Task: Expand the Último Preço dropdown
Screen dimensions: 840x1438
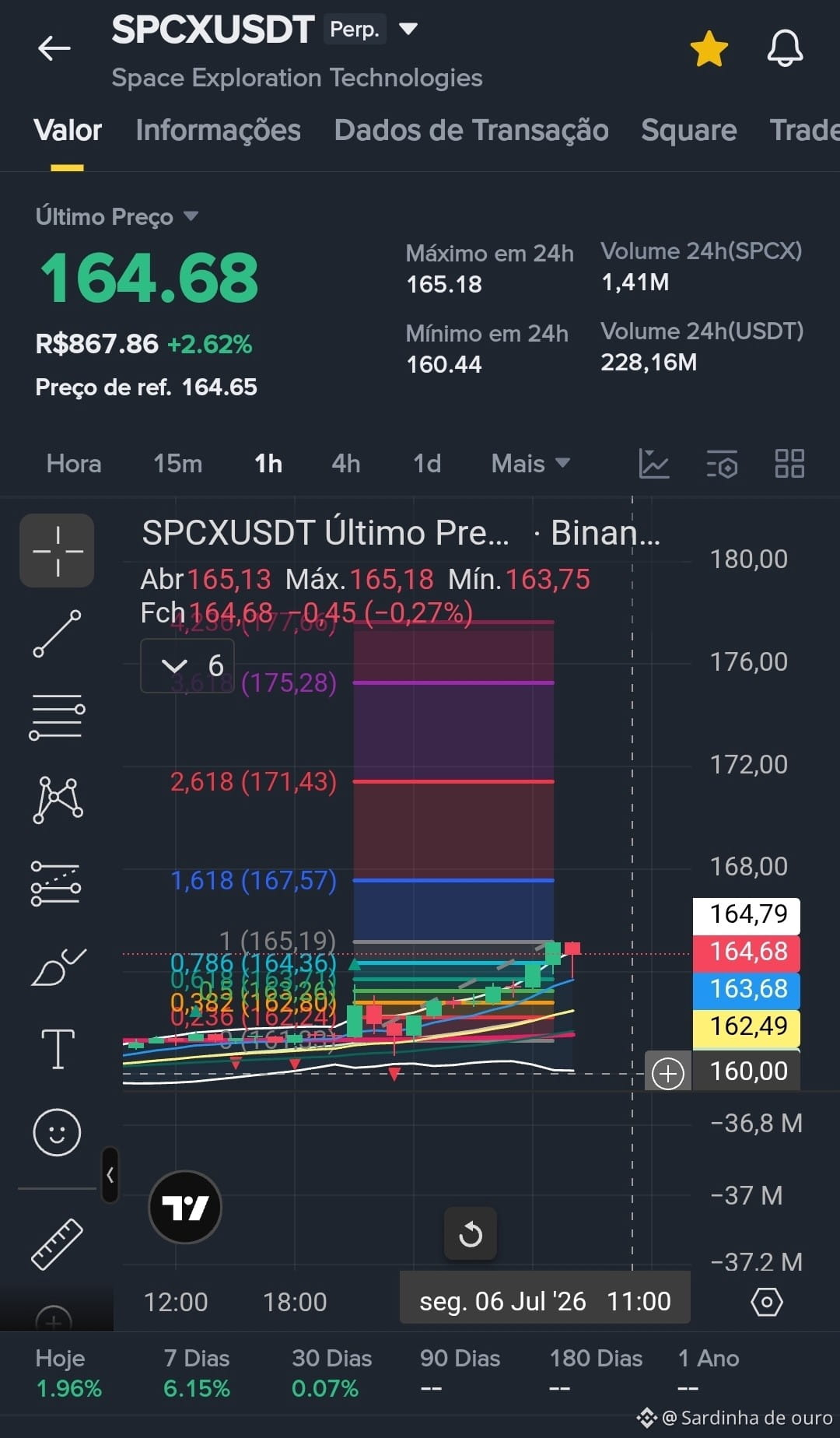Action: [x=191, y=216]
